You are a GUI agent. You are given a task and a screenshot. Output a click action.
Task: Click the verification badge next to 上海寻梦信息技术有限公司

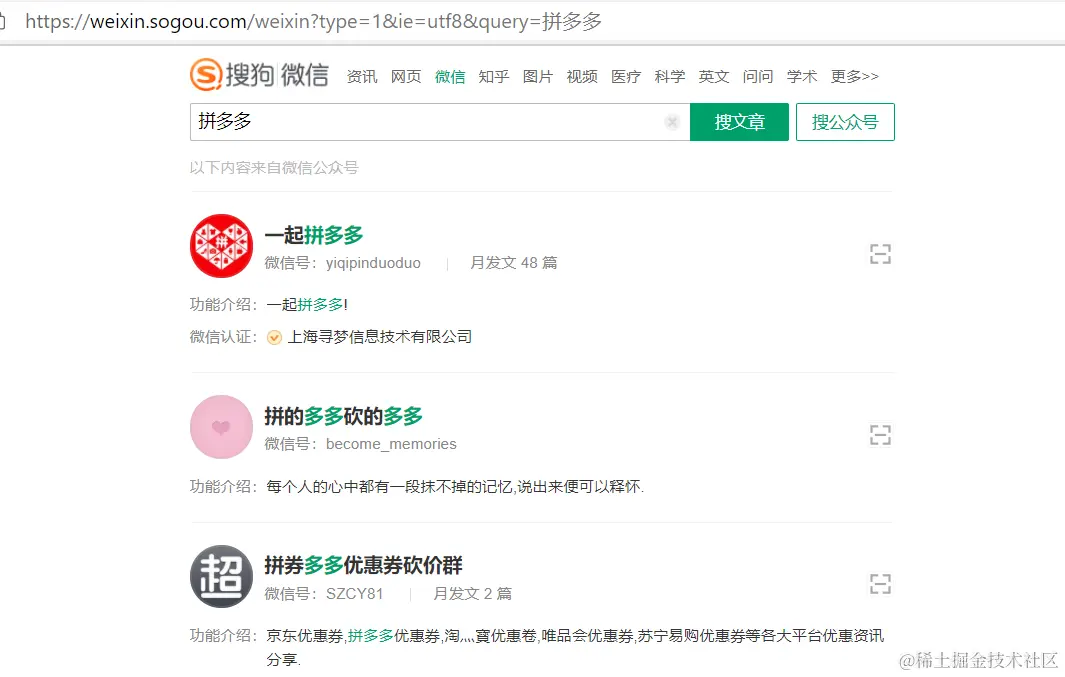(274, 337)
